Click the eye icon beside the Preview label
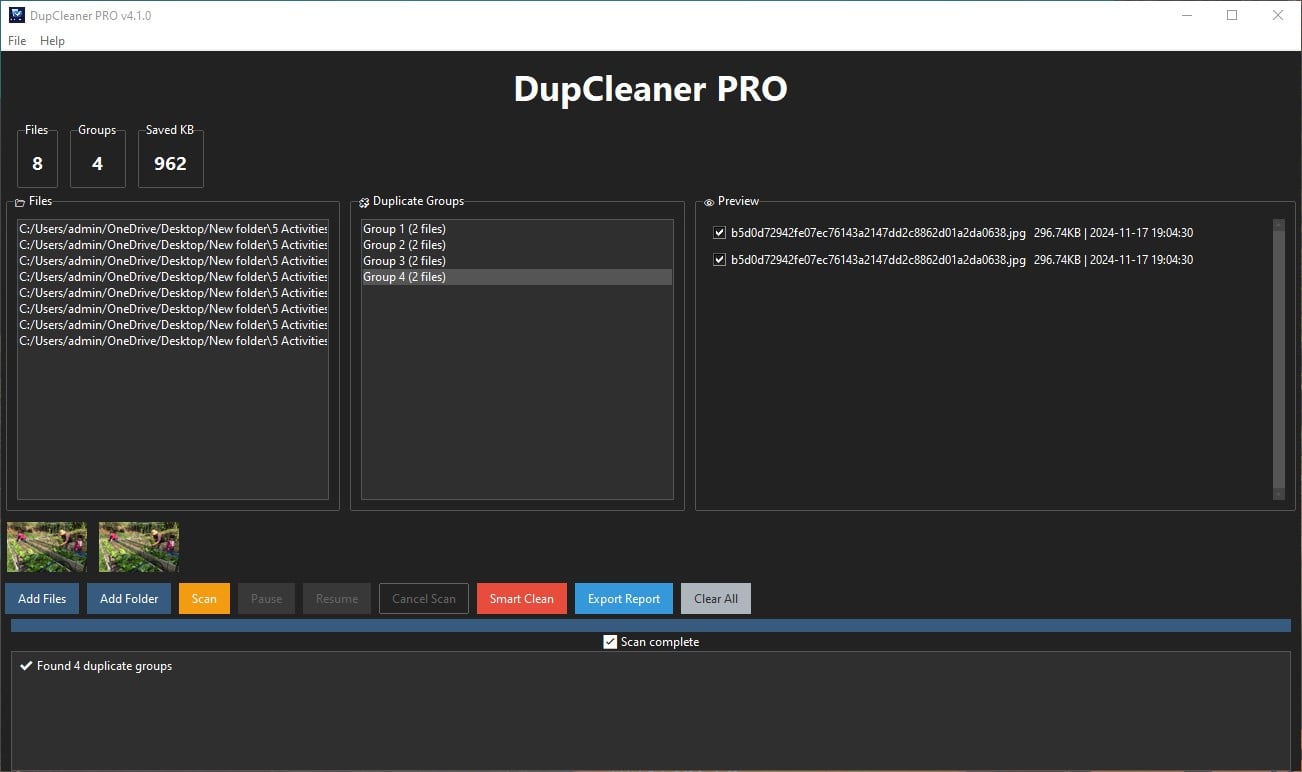1302x772 pixels. (709, 201)
